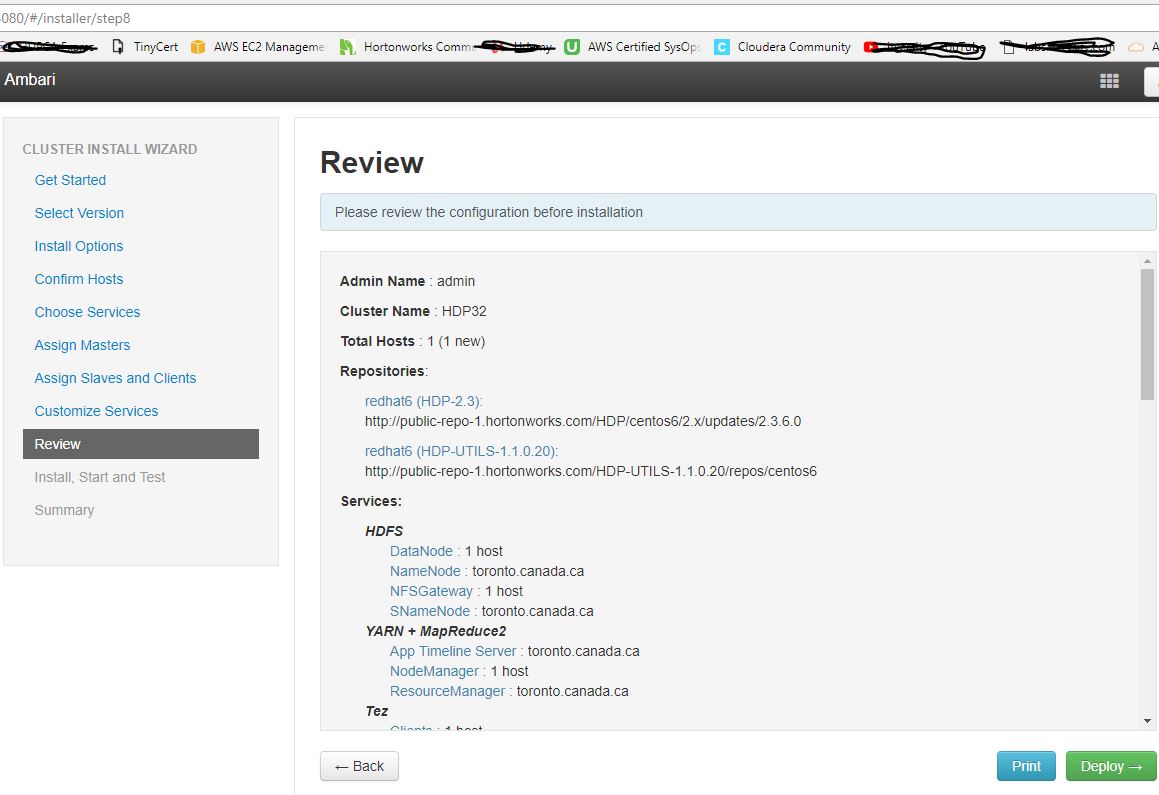Select the Choose Services wizard step
Image resolution: width=1159 pixels, height=795 pixels.
click(x=87, y=312)
